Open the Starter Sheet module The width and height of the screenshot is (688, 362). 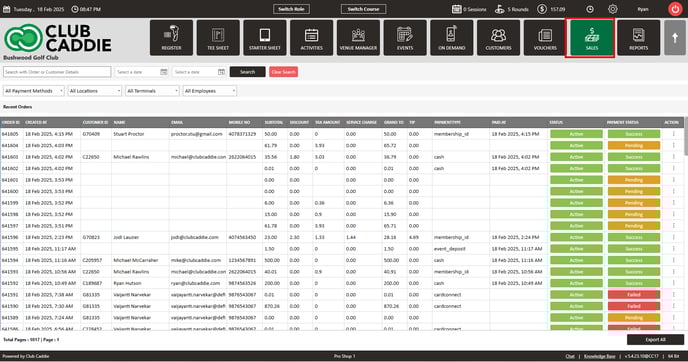pyautogui.click(x=265, y=38)
